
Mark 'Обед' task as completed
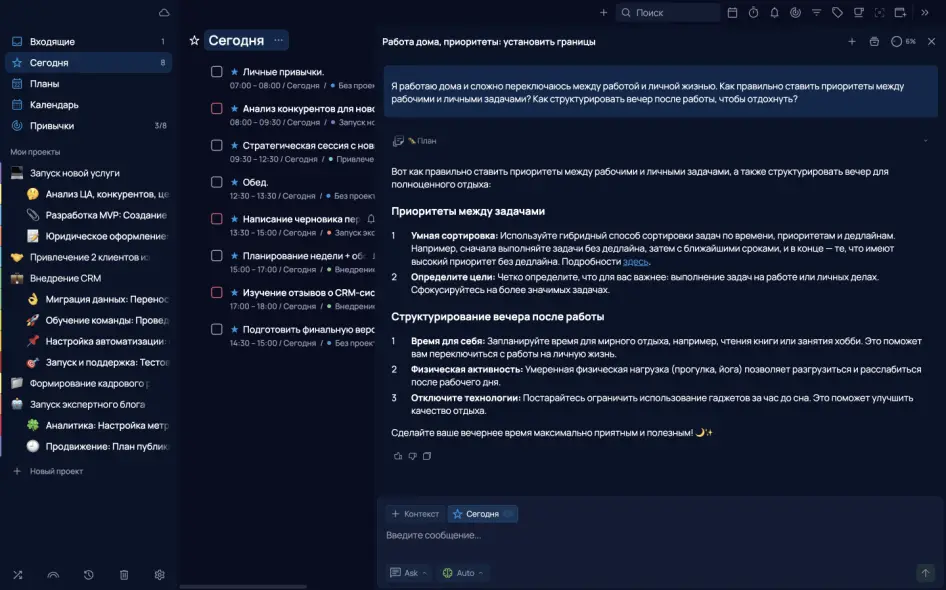tap(216, 182)
